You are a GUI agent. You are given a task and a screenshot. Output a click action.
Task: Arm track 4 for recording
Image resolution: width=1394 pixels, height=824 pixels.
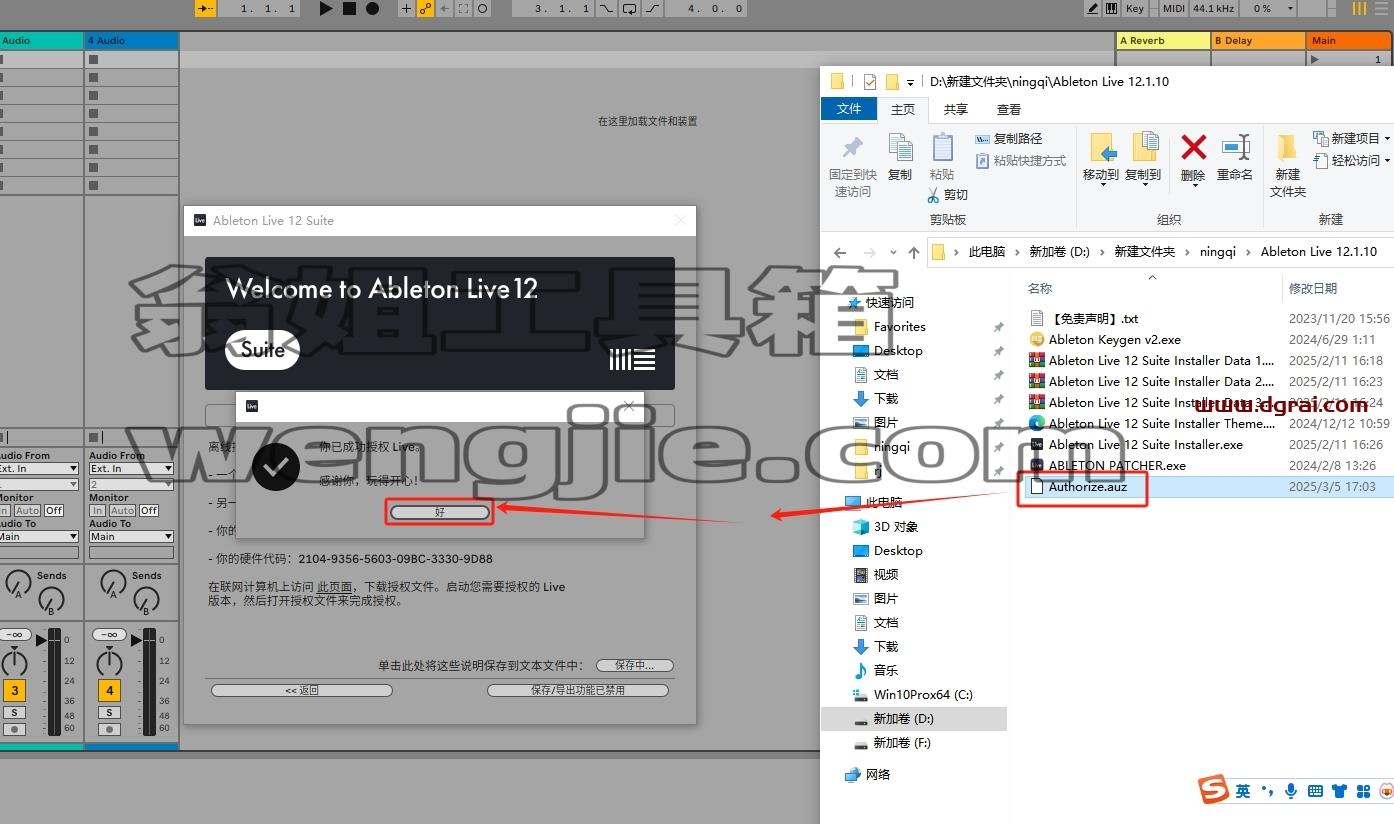coord(109,729)
